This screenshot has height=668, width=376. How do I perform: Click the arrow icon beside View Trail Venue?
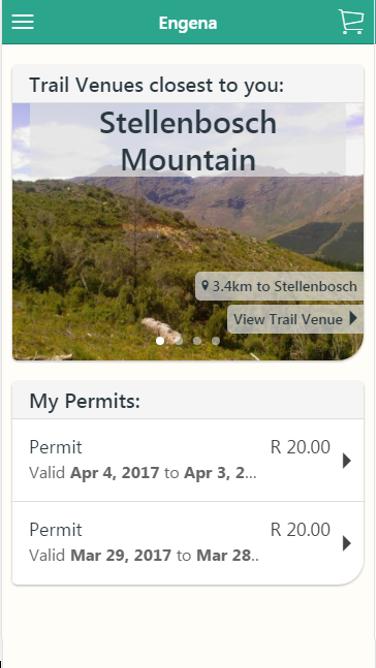pos(353,318)
